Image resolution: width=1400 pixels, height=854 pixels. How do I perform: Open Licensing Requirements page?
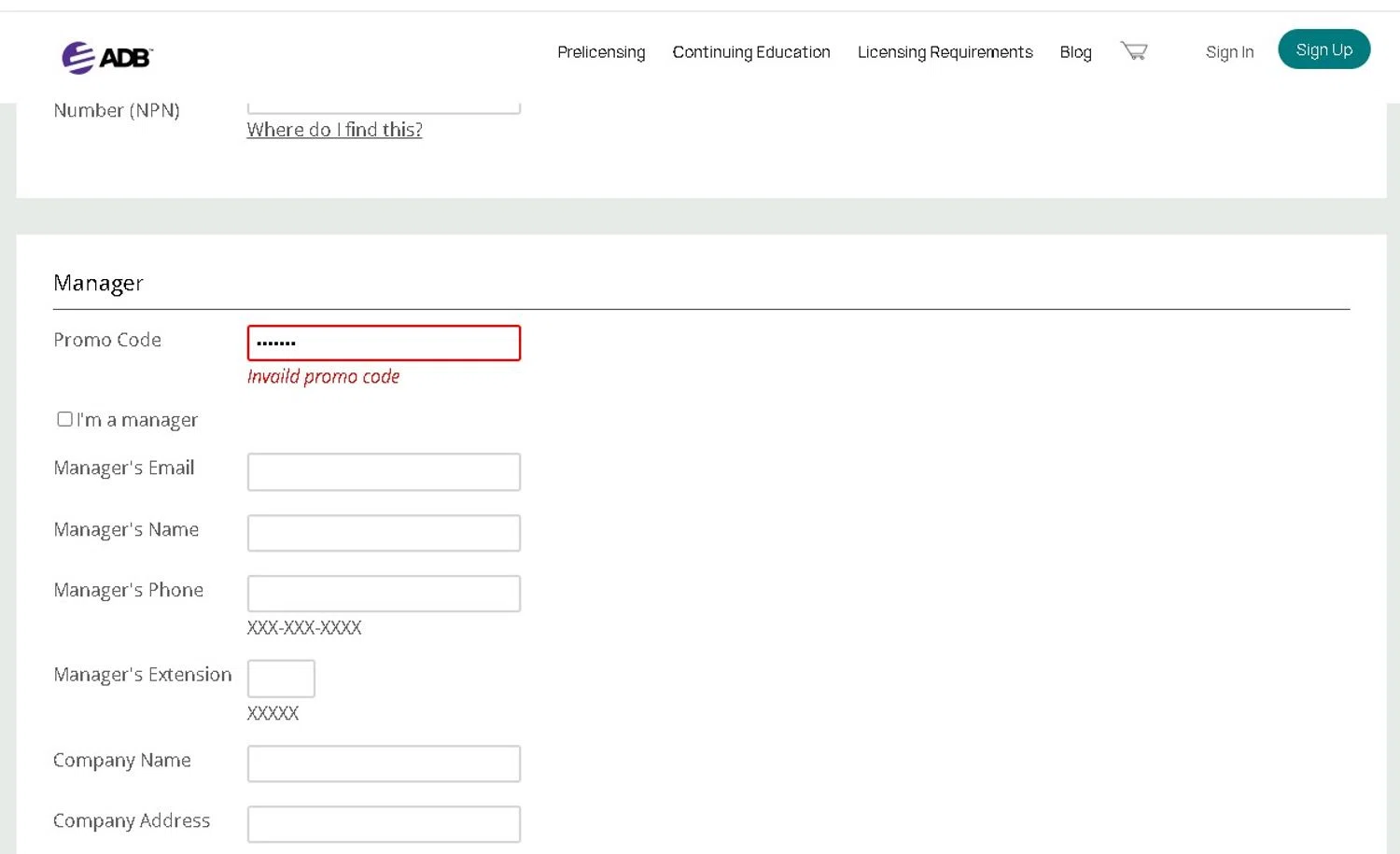point(945,52)
